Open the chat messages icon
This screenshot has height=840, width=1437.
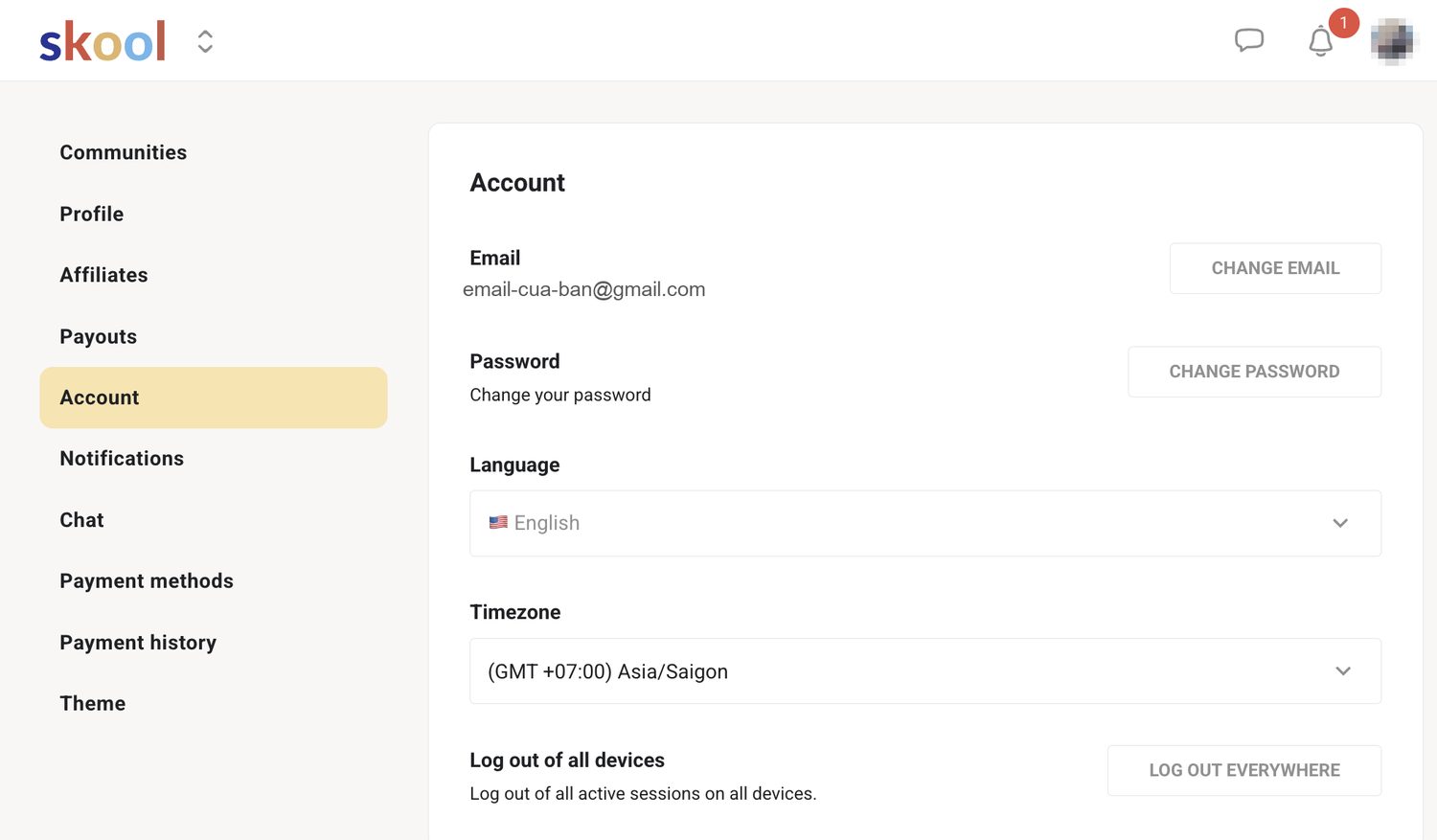[1249, 40]
